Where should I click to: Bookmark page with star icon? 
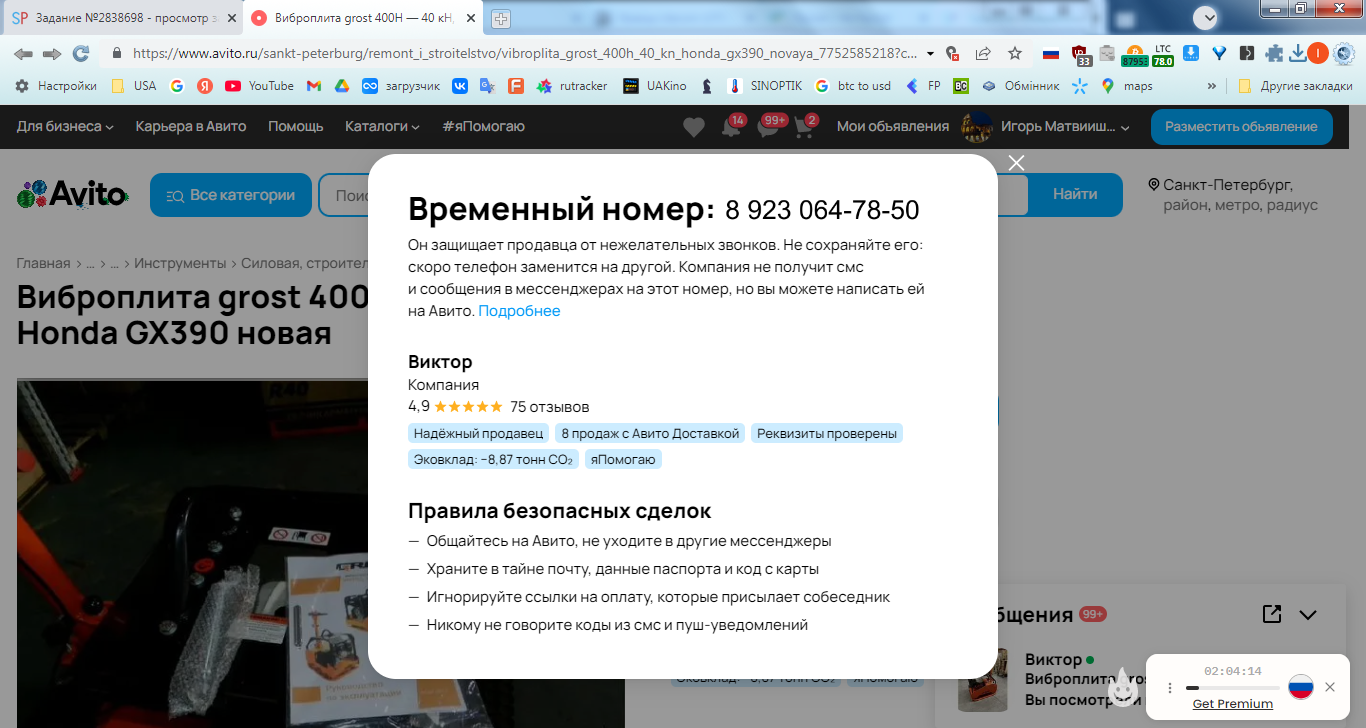(1015, 53)
